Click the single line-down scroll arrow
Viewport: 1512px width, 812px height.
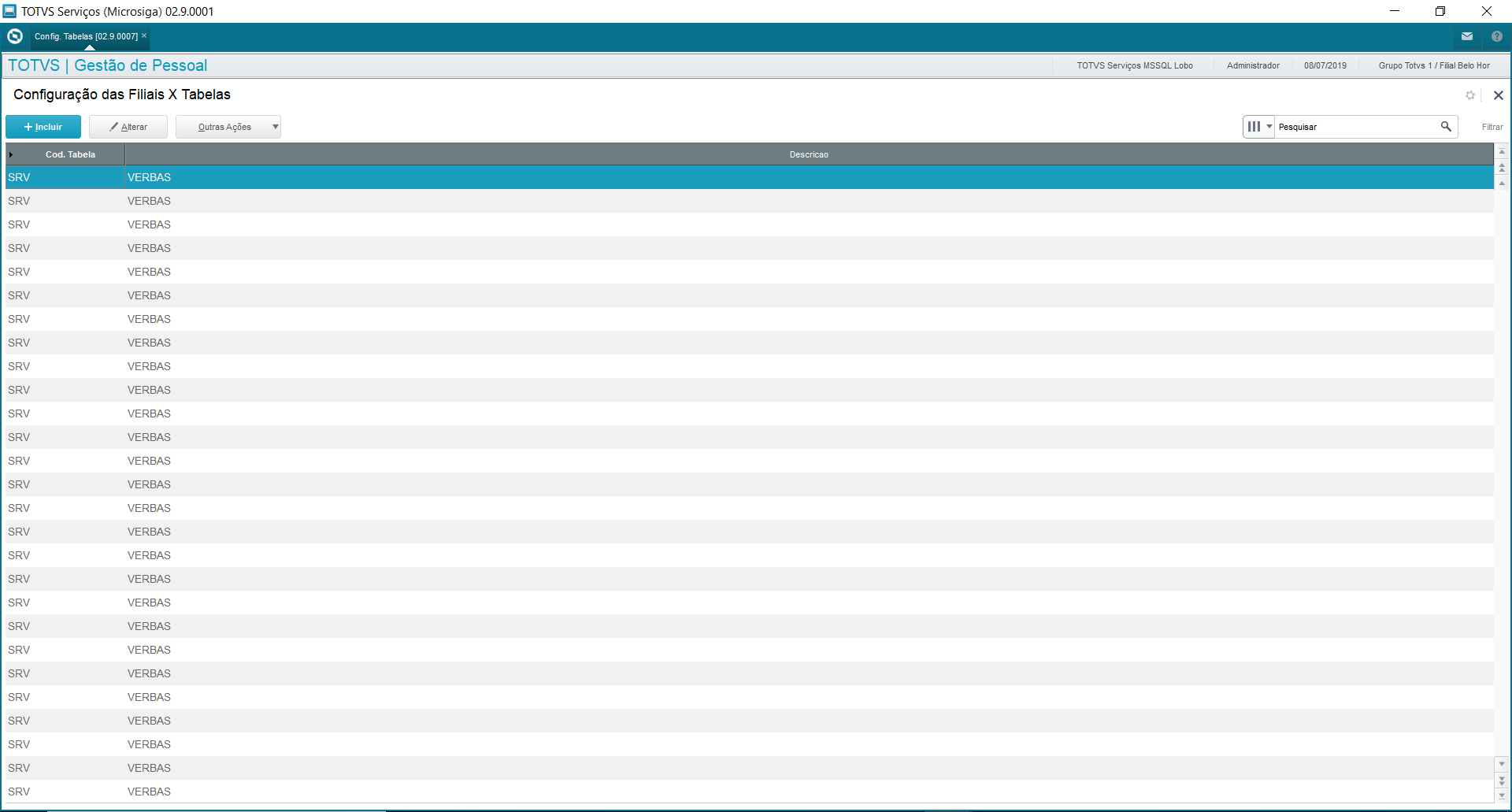point(1502,764)
